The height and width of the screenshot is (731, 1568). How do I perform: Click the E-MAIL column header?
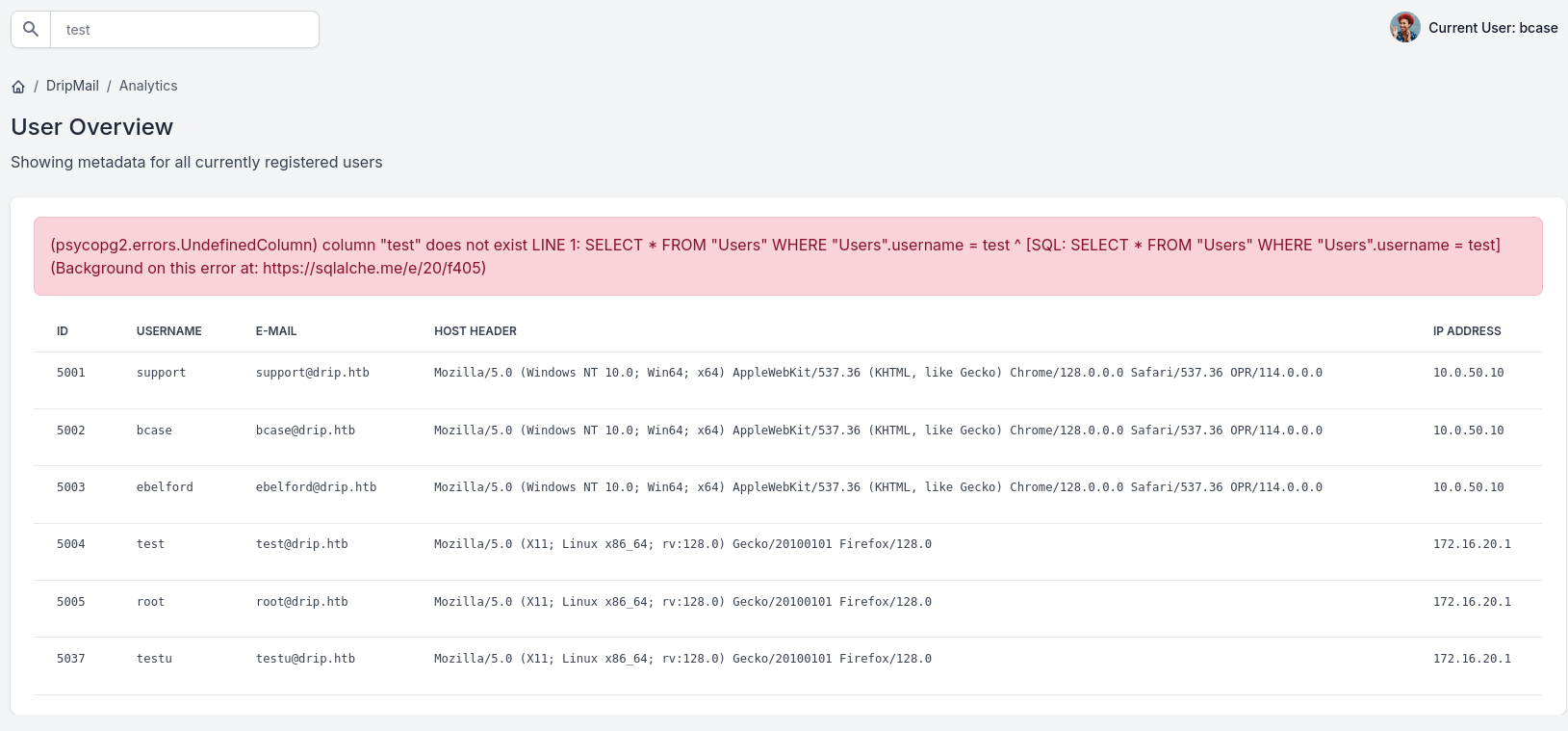[276, 331]
